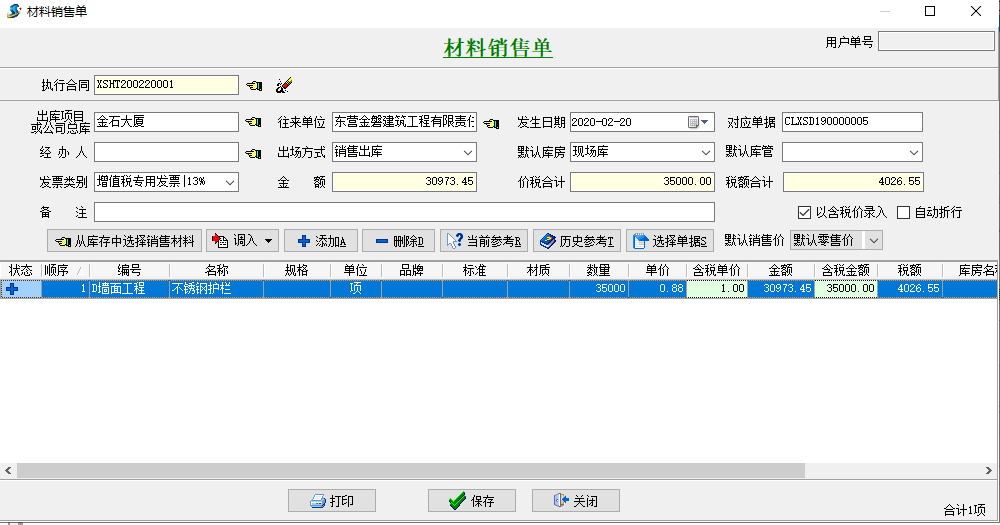This screenshot has width=1000, height=525.
Task: Click the 当前参考R button
Action: click(484, 241)
